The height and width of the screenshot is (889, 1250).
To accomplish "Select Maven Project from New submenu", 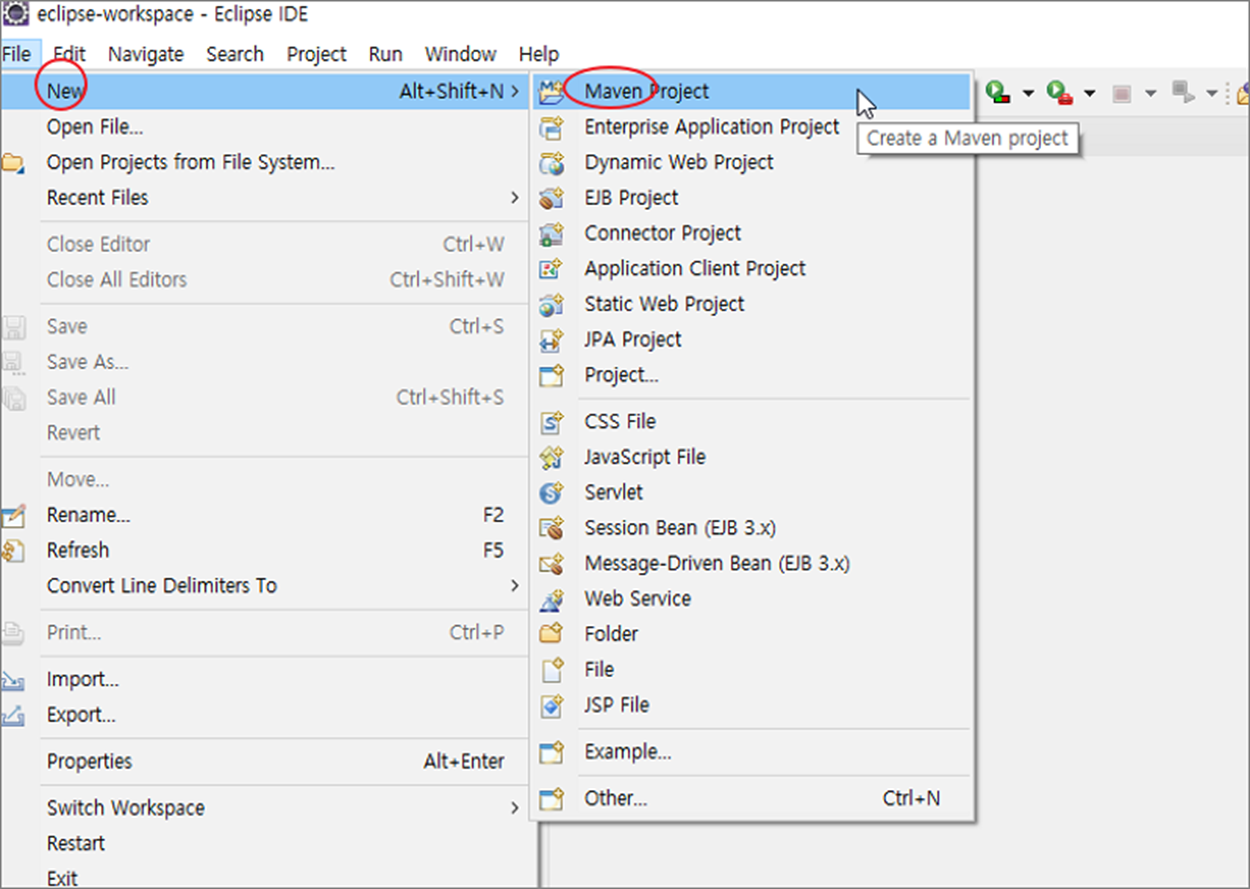I will tap(752, 92).
